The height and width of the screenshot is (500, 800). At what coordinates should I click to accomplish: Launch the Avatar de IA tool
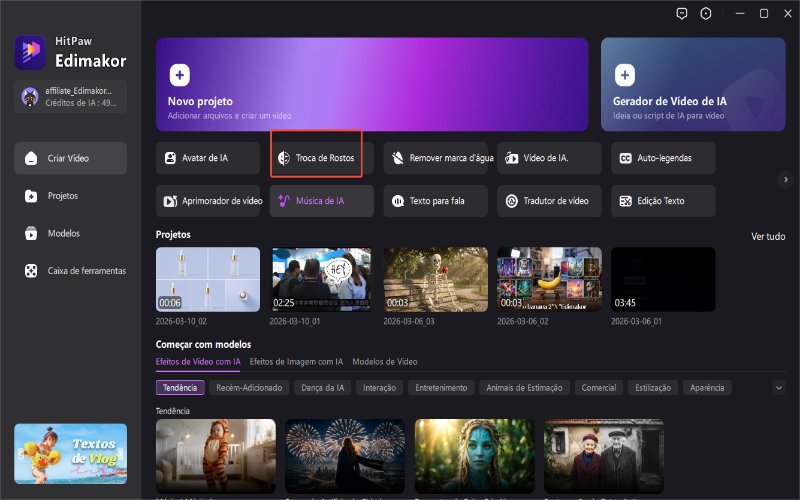208,158
